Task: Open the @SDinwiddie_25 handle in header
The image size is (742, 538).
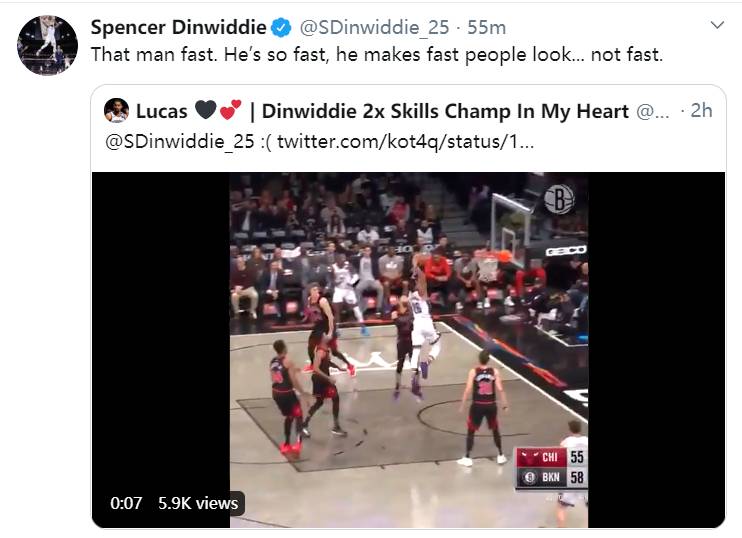Action: click(x=374, y=28)
